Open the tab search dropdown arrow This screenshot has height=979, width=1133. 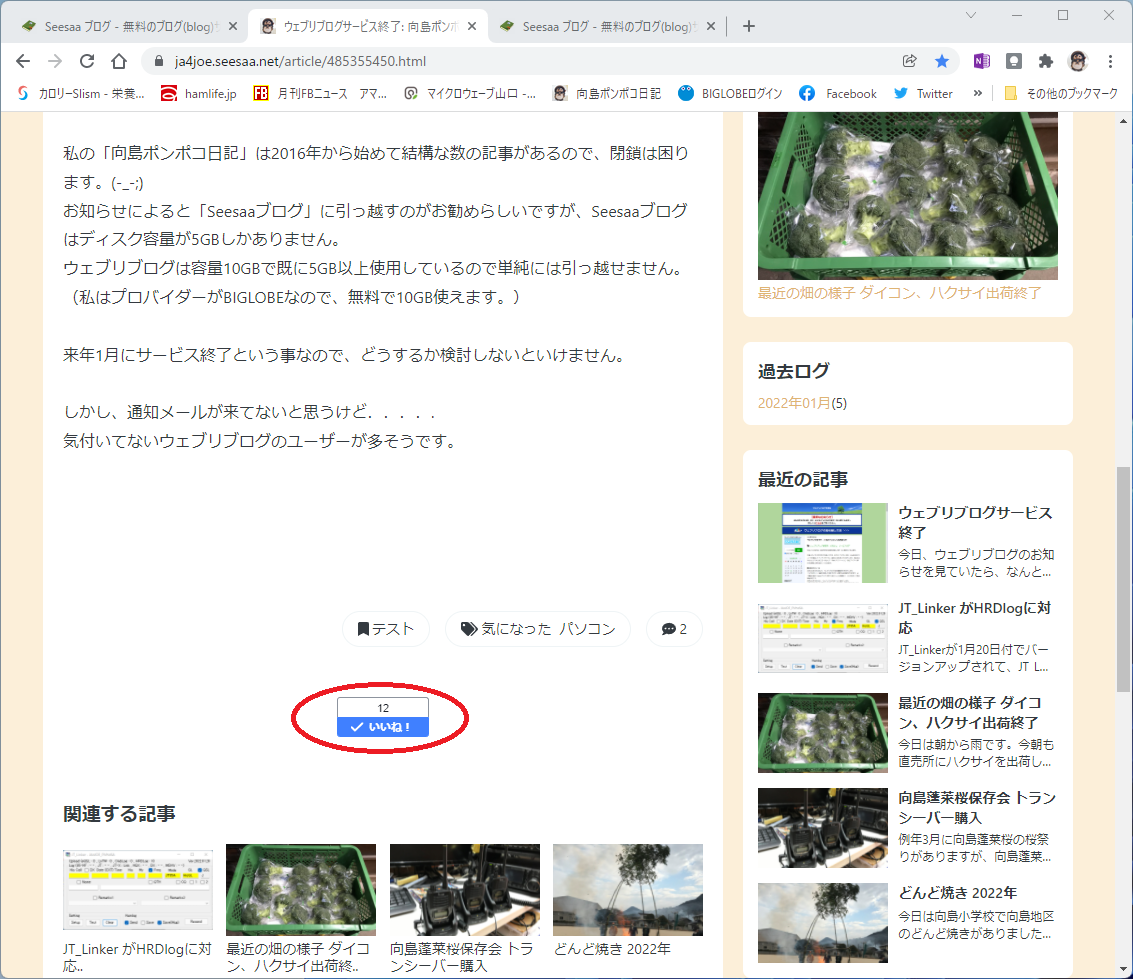pyautogui.click(x=970, y=14)
